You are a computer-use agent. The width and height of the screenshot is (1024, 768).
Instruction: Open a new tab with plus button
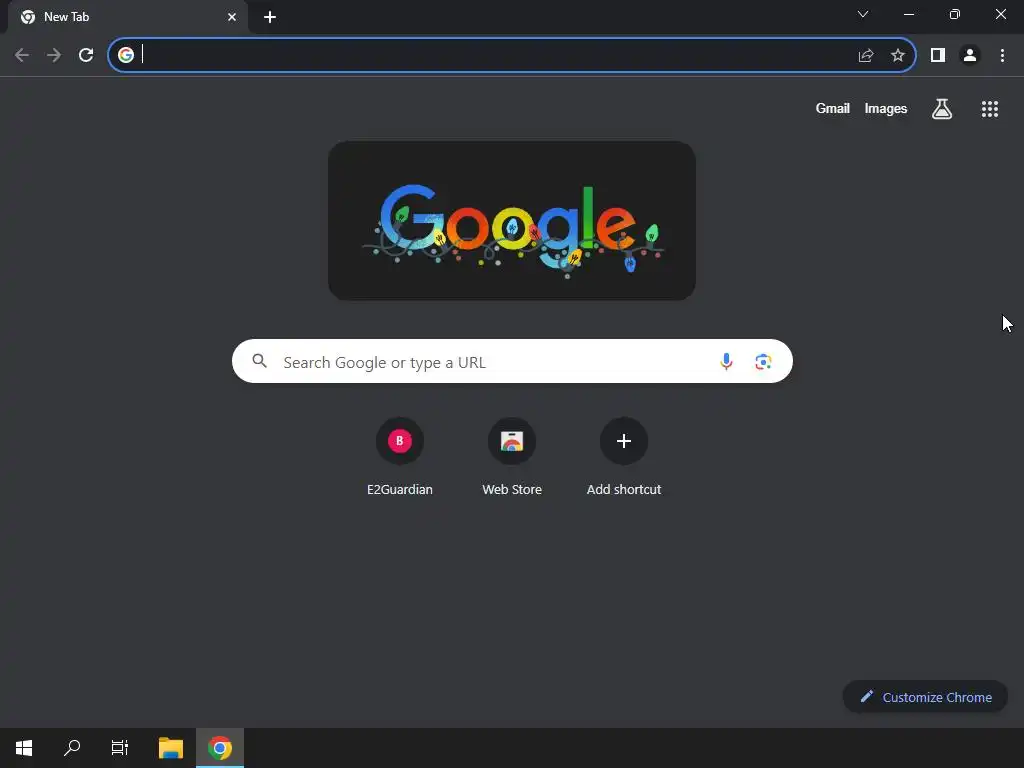[270, 18]
